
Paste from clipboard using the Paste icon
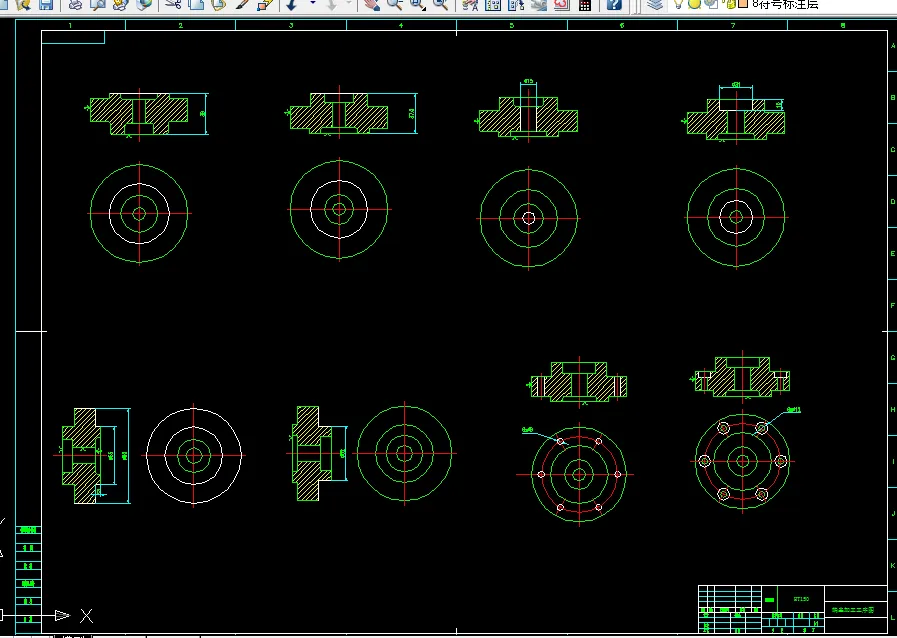[219, 5]
